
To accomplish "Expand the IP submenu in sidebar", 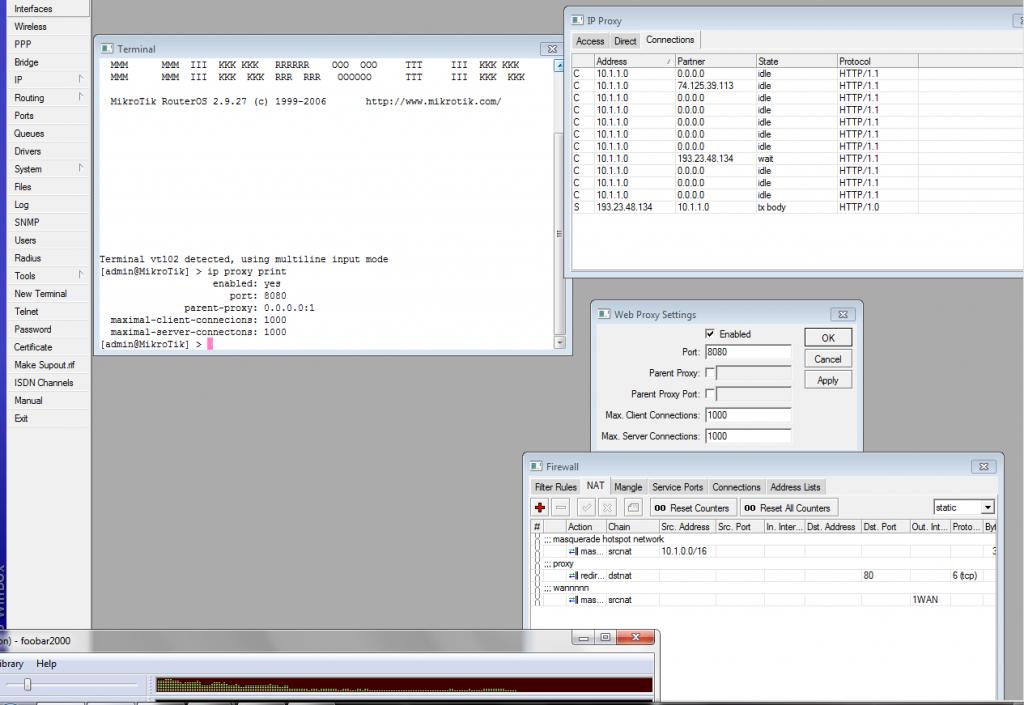I will 80,79.
